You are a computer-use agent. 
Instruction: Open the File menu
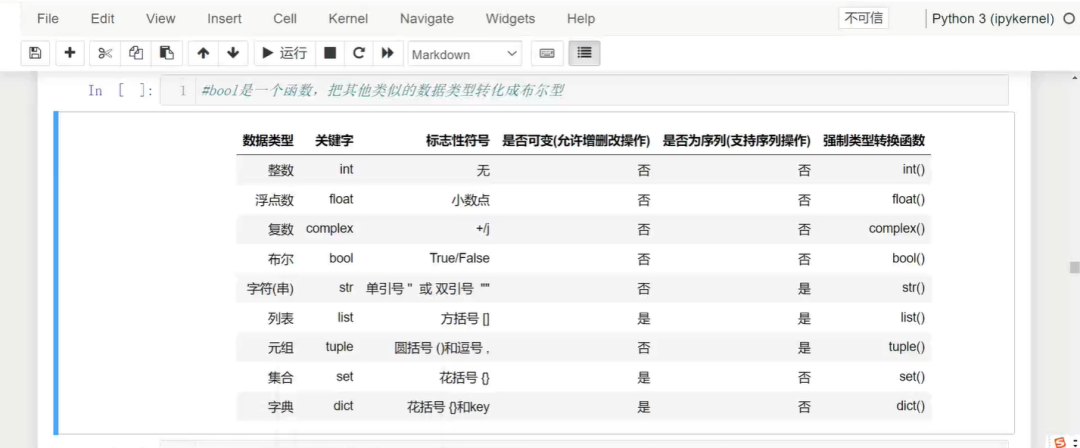[48, 19]
